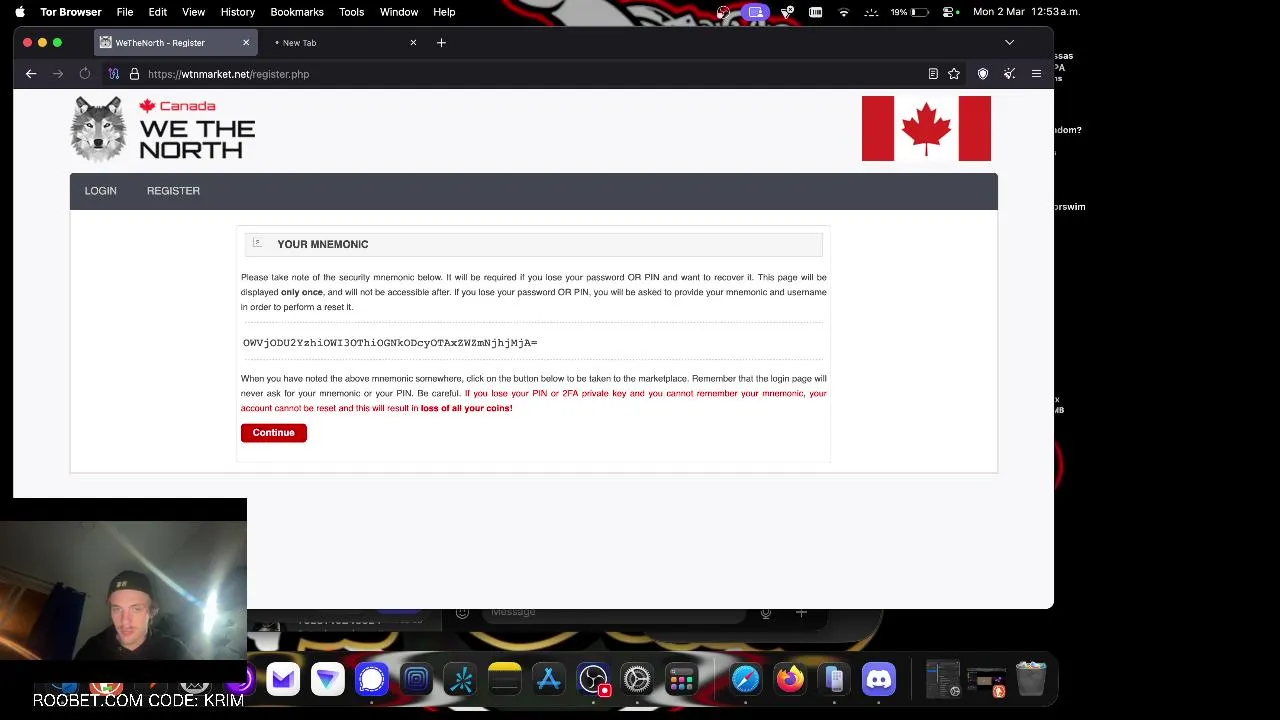This screenshot has height=720, width=1280.
Task: Open the Control Center icon
Action: pos(949,12)
